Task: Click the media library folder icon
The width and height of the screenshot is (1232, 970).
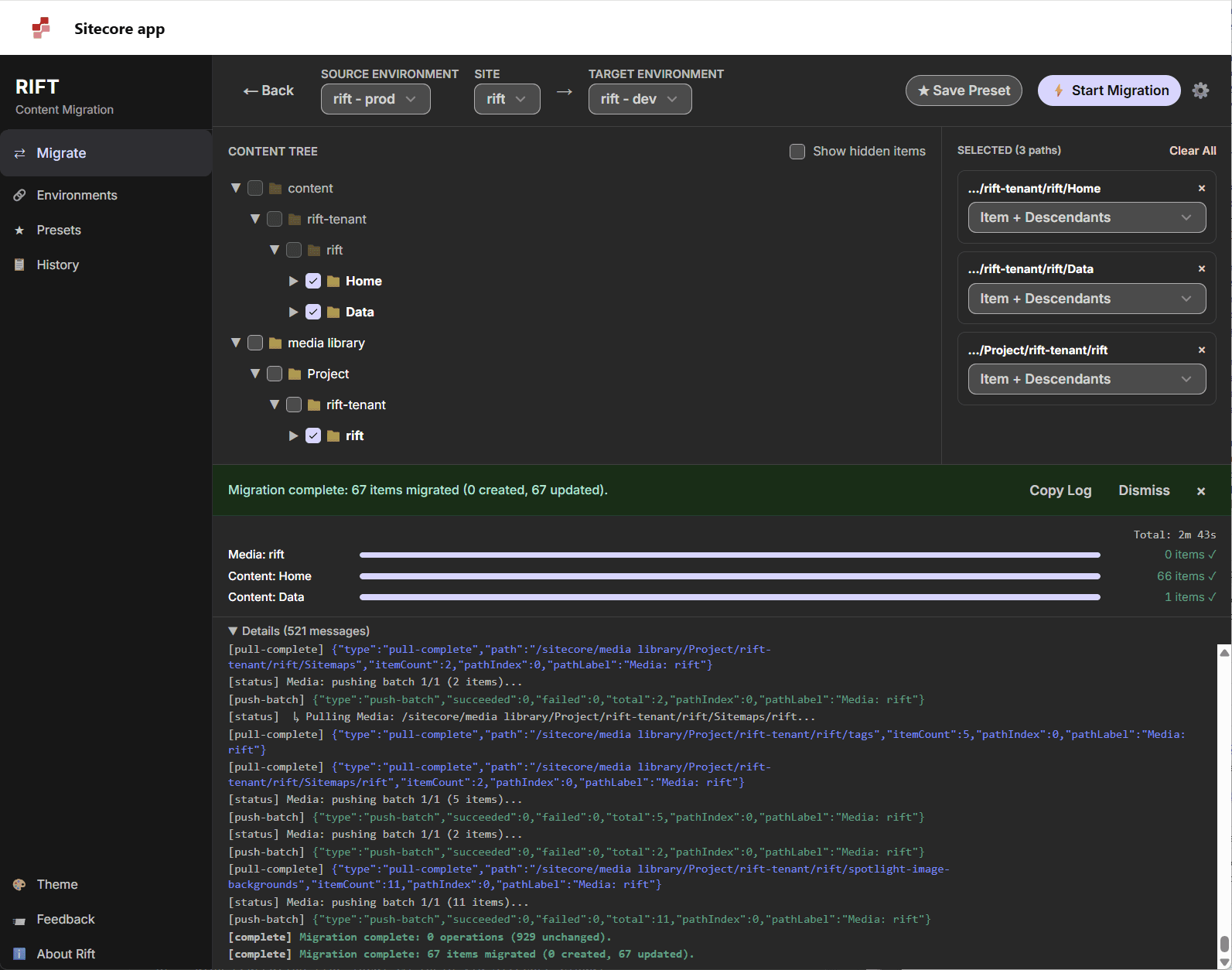Action: (275, 343)
